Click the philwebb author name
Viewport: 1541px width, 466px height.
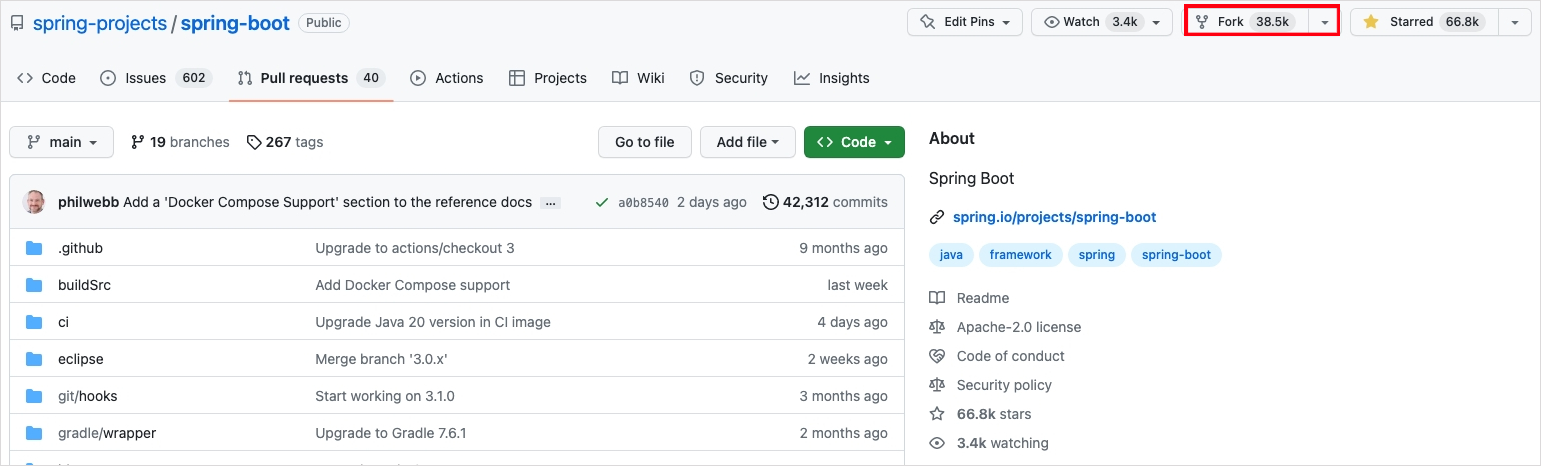[88, 202]
